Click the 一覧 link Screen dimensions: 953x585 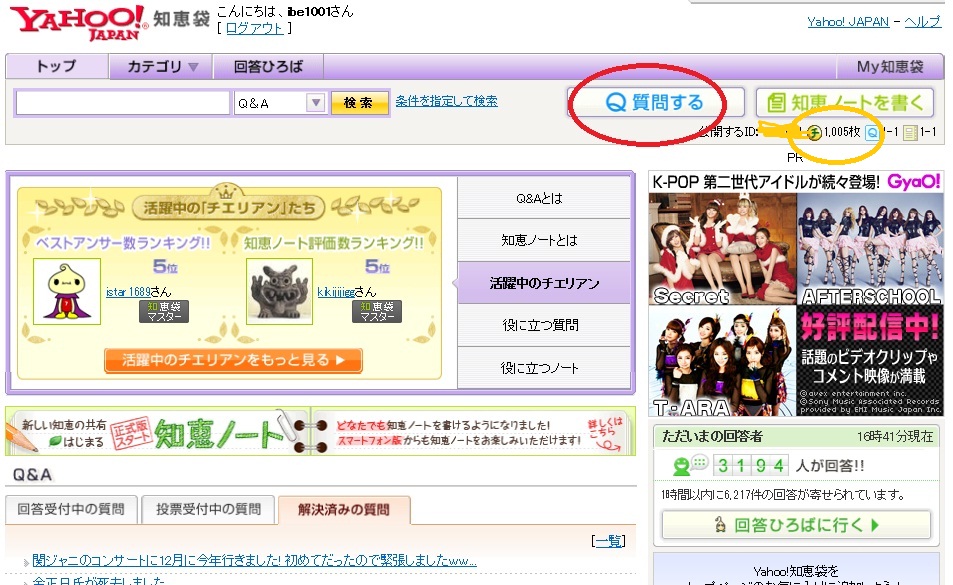click(608, 541)
